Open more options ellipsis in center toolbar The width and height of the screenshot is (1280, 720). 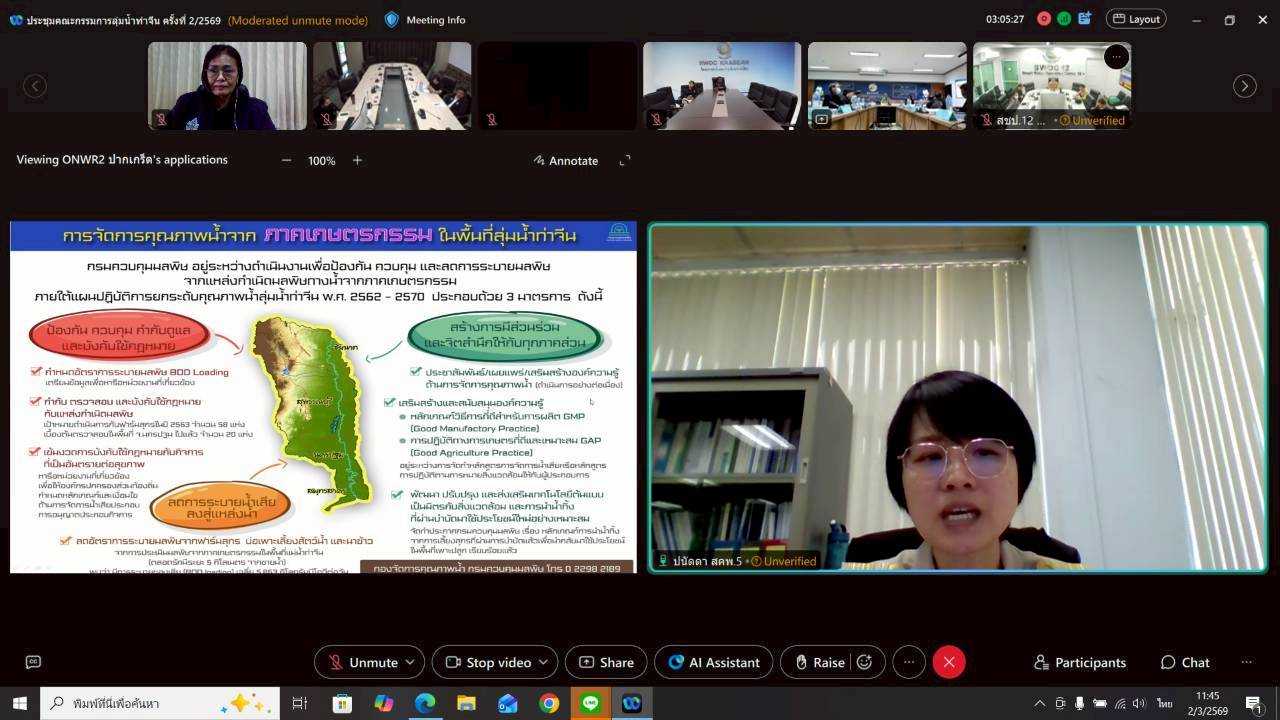(x=908, y=662)
